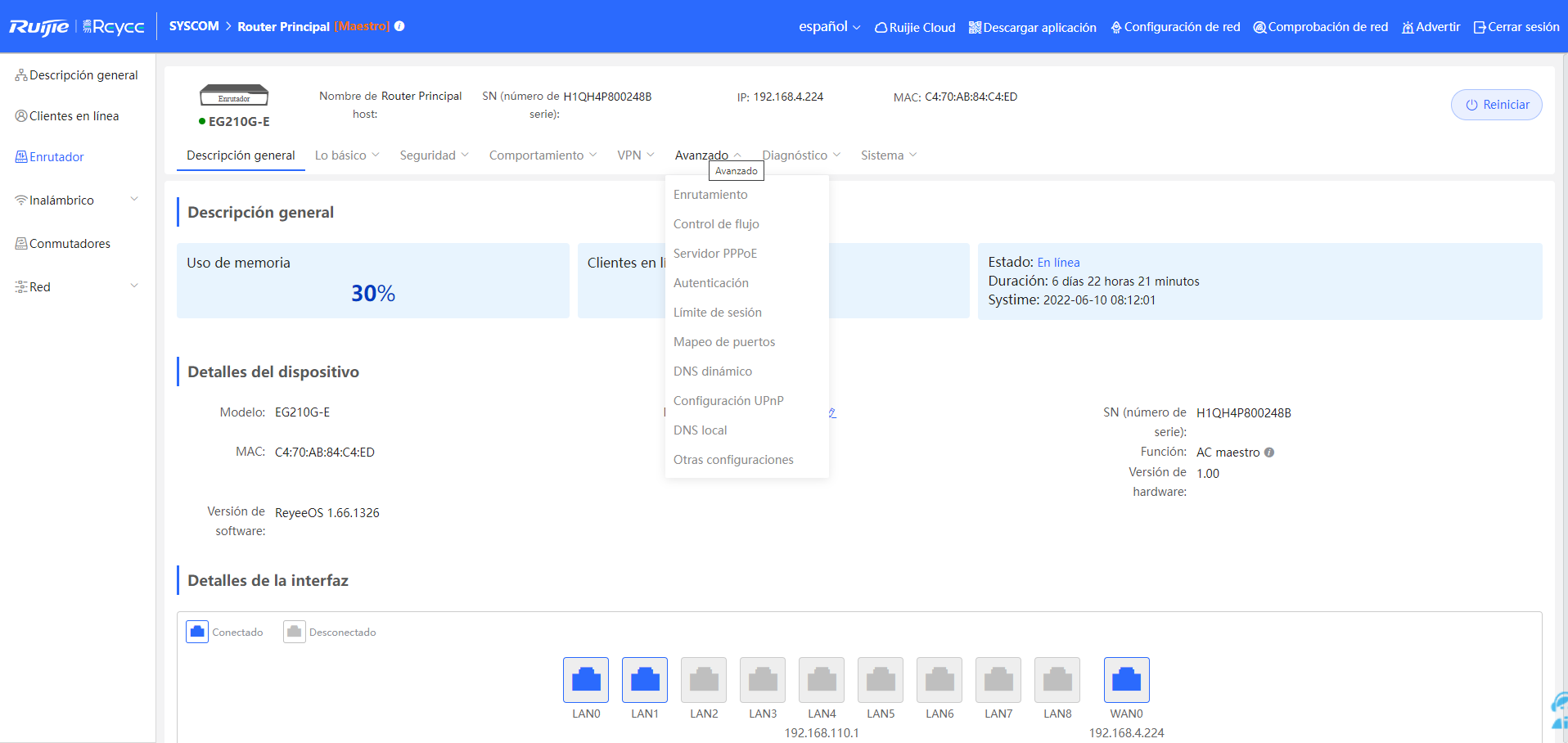Click the AC maestro help icon

coord(1269,453)
